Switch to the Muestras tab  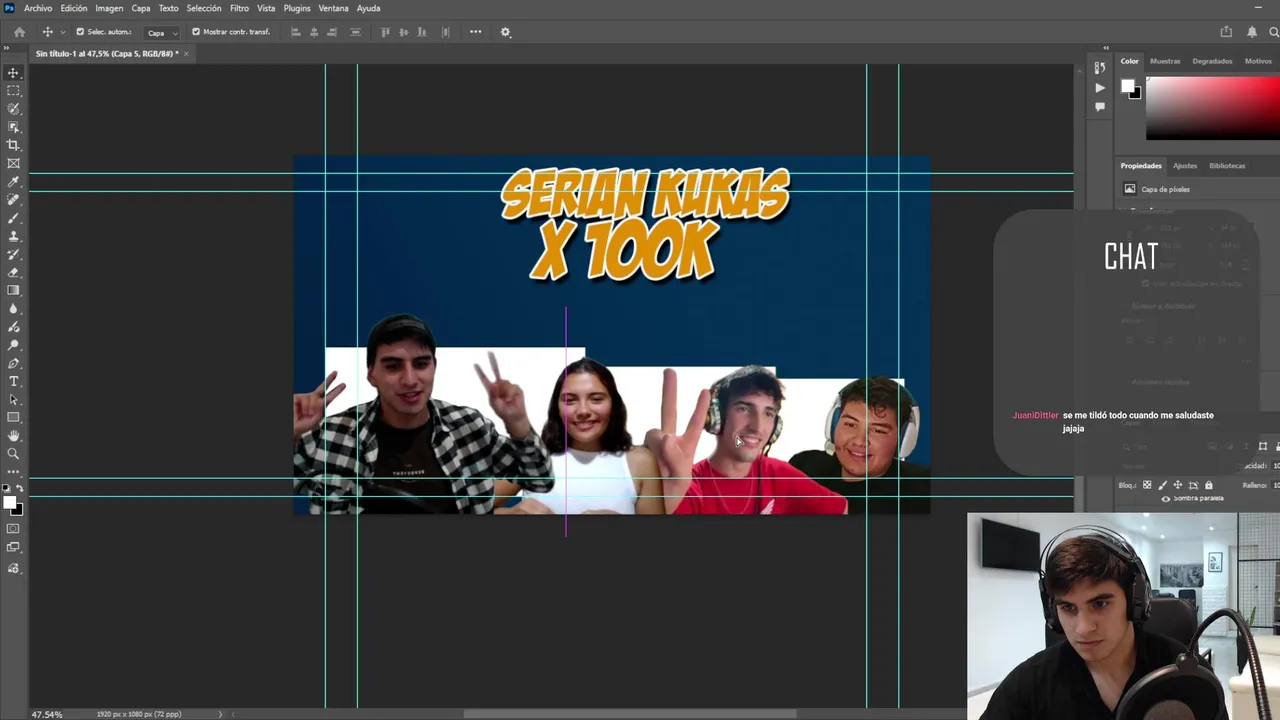[x=1165, y=61]
